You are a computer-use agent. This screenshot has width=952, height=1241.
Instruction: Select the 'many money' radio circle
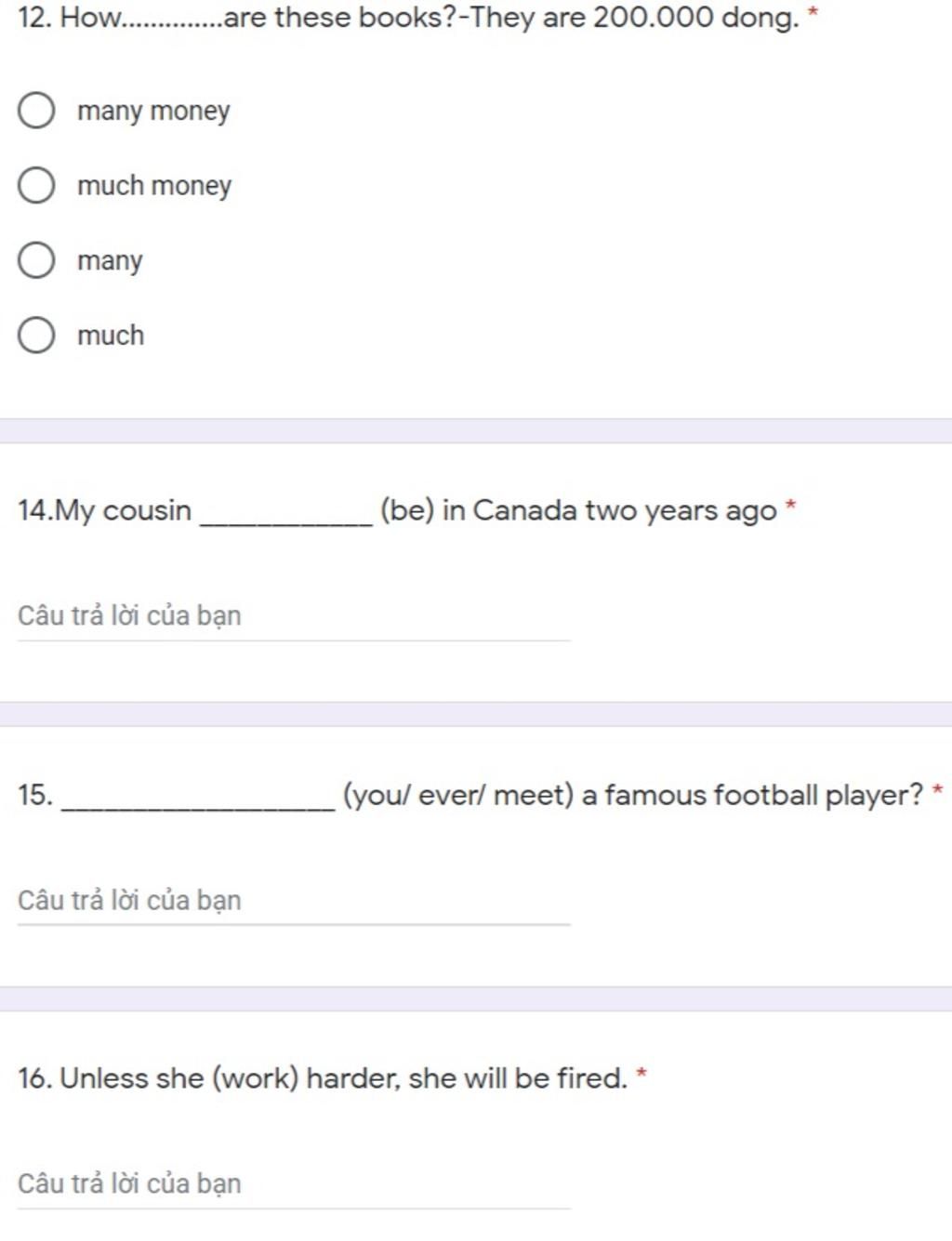(x=36, y=110)
